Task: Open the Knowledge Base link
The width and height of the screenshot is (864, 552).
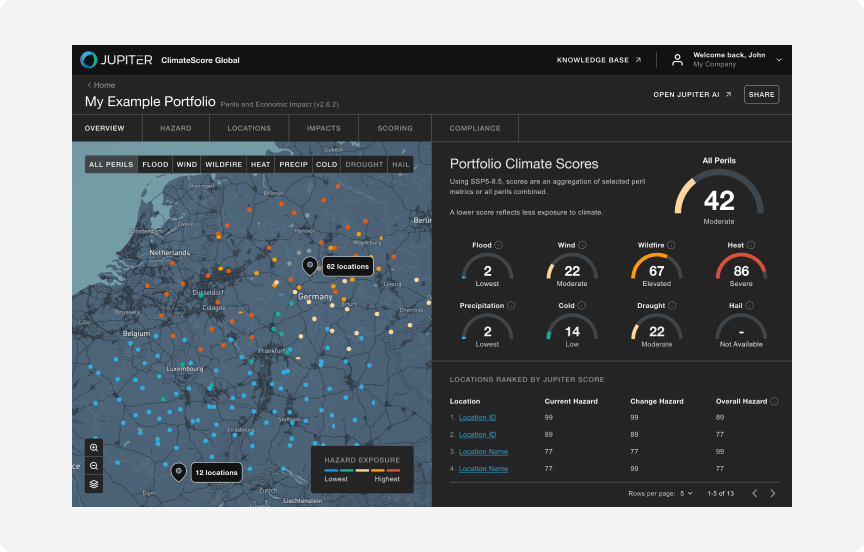Action: click(x=599, y=59)
